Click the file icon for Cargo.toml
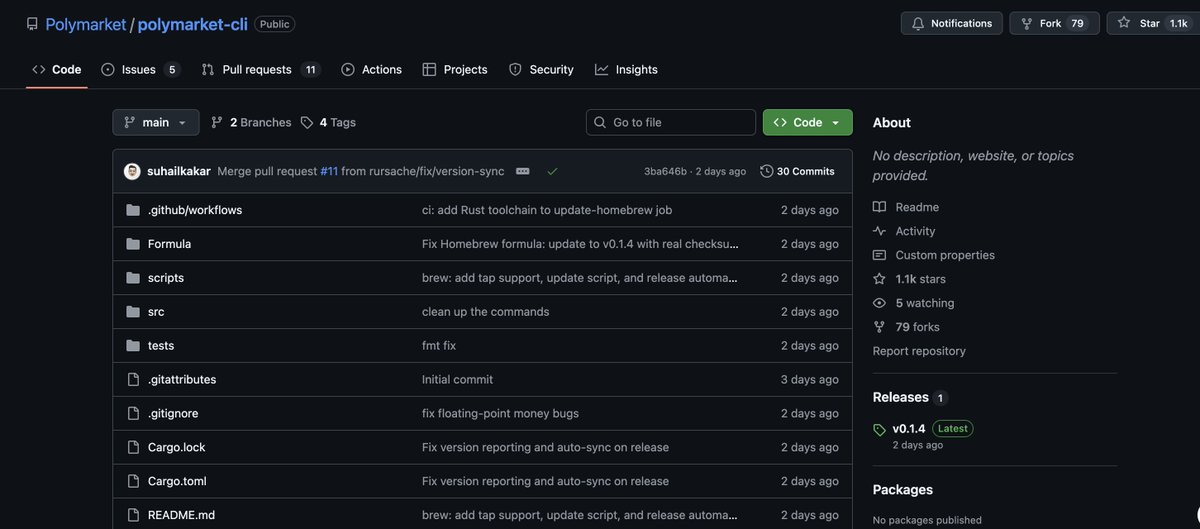The image size is (1200, 529). [133, 482]
